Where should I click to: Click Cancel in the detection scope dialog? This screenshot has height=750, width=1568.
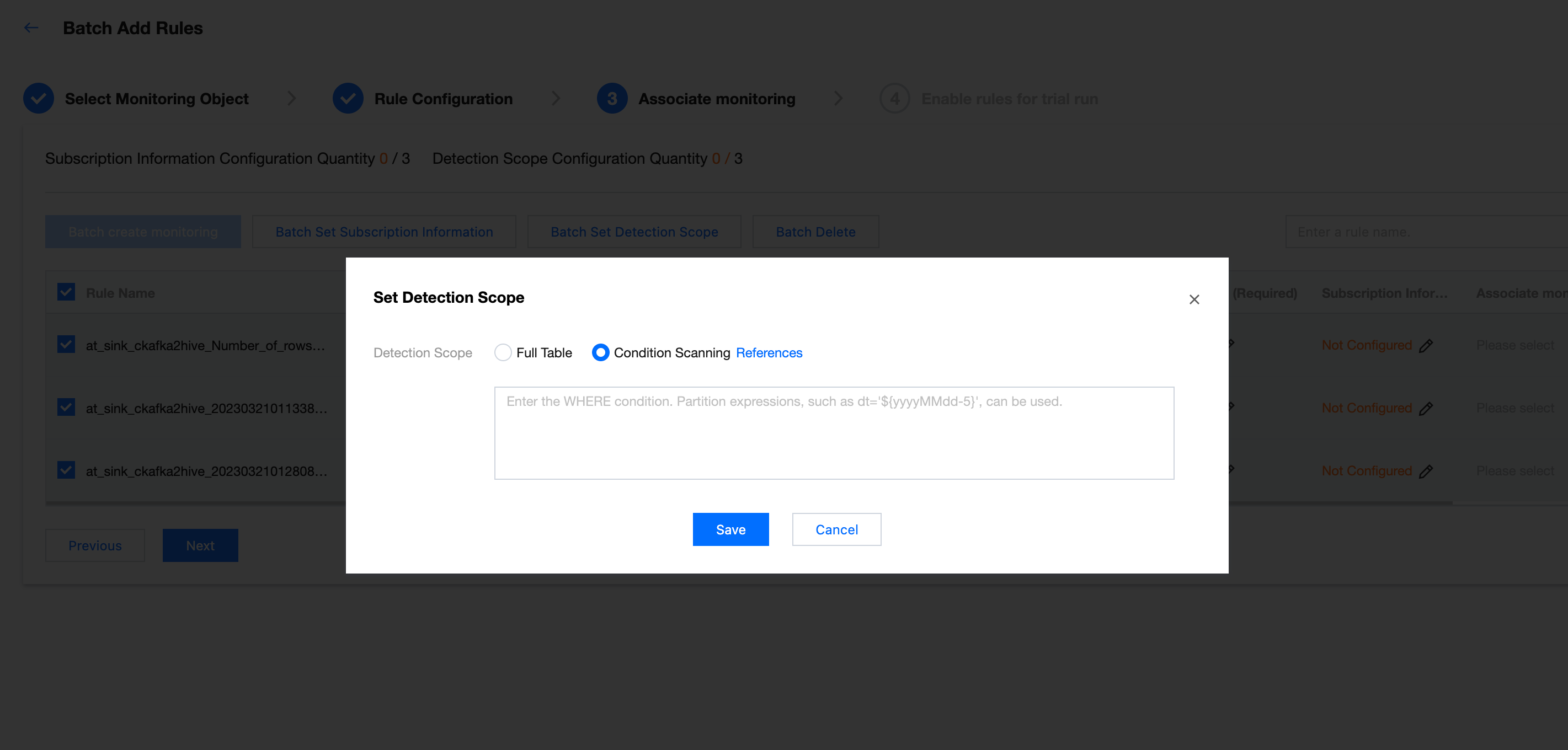[836, 529]
